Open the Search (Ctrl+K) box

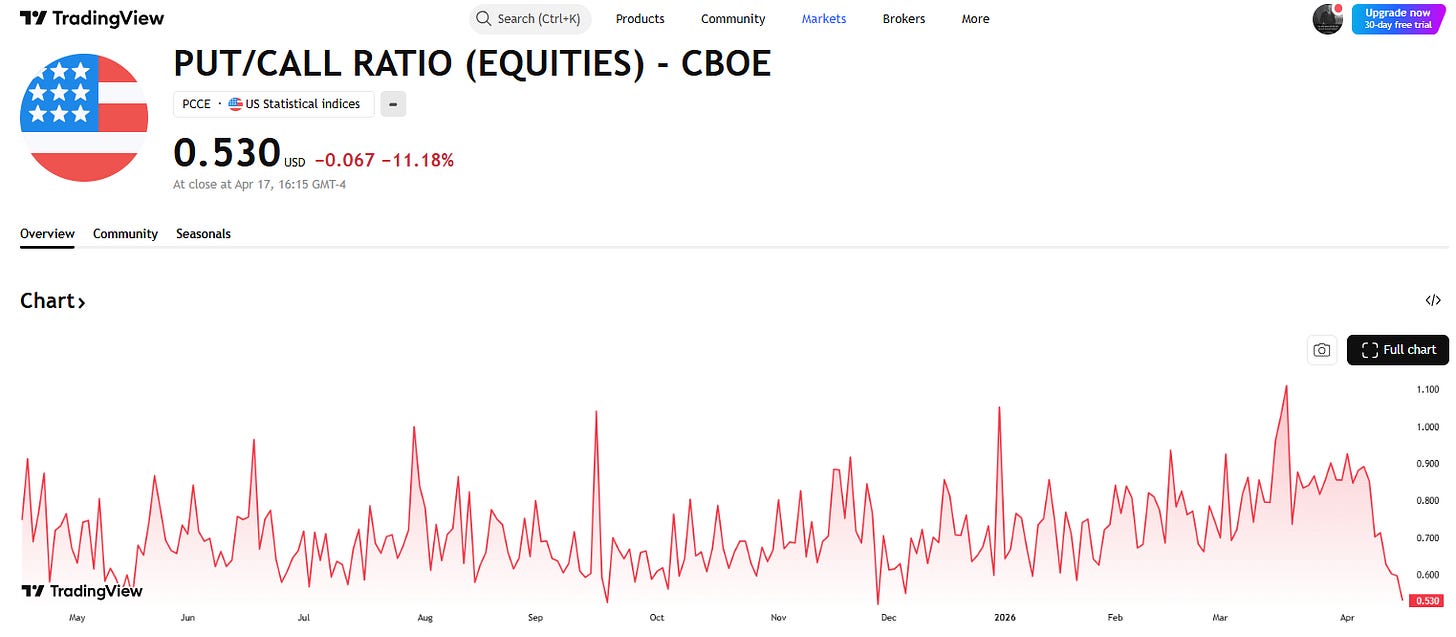(x=530, y=19)
